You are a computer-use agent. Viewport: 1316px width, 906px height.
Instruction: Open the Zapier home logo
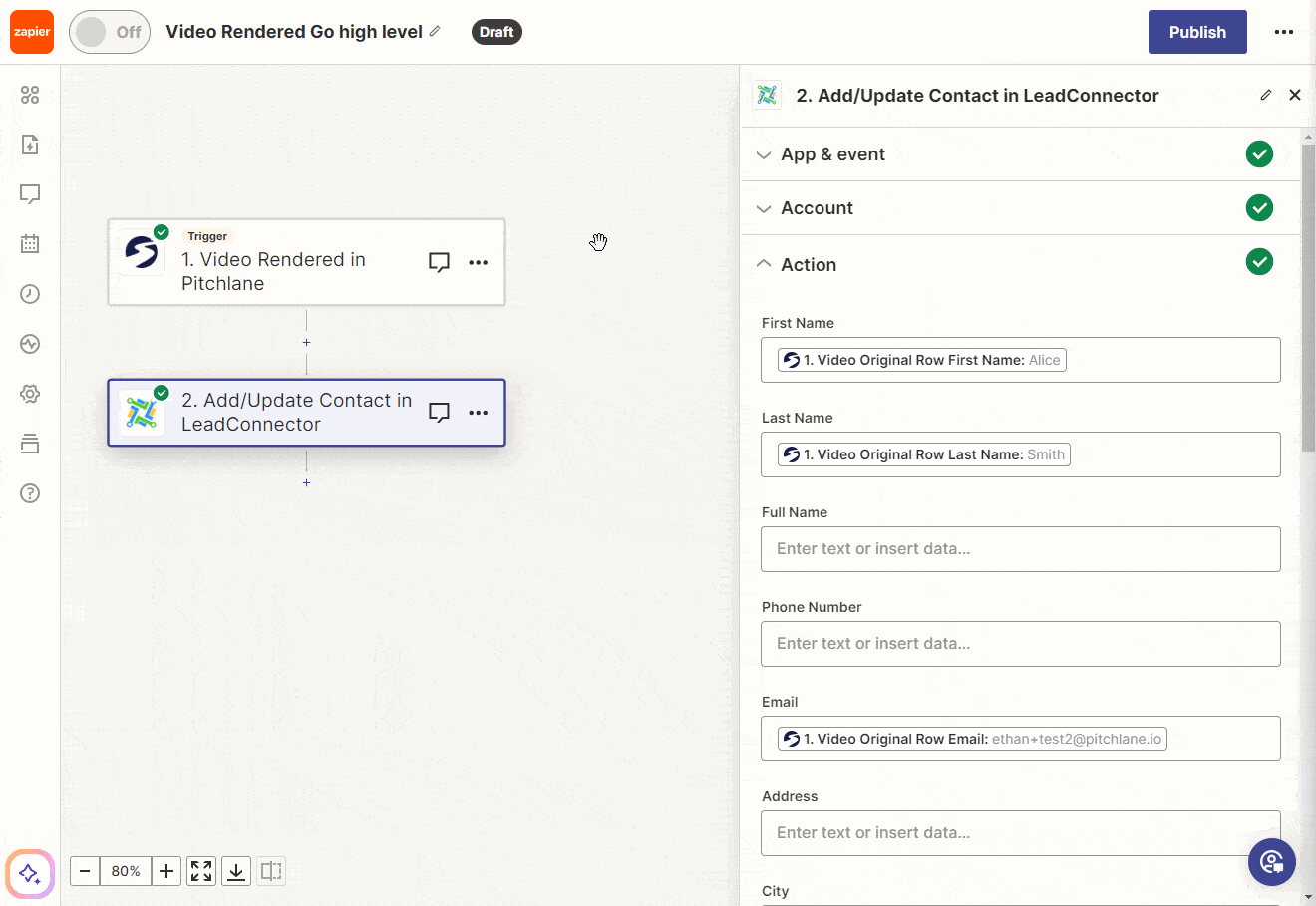point(32,32)
